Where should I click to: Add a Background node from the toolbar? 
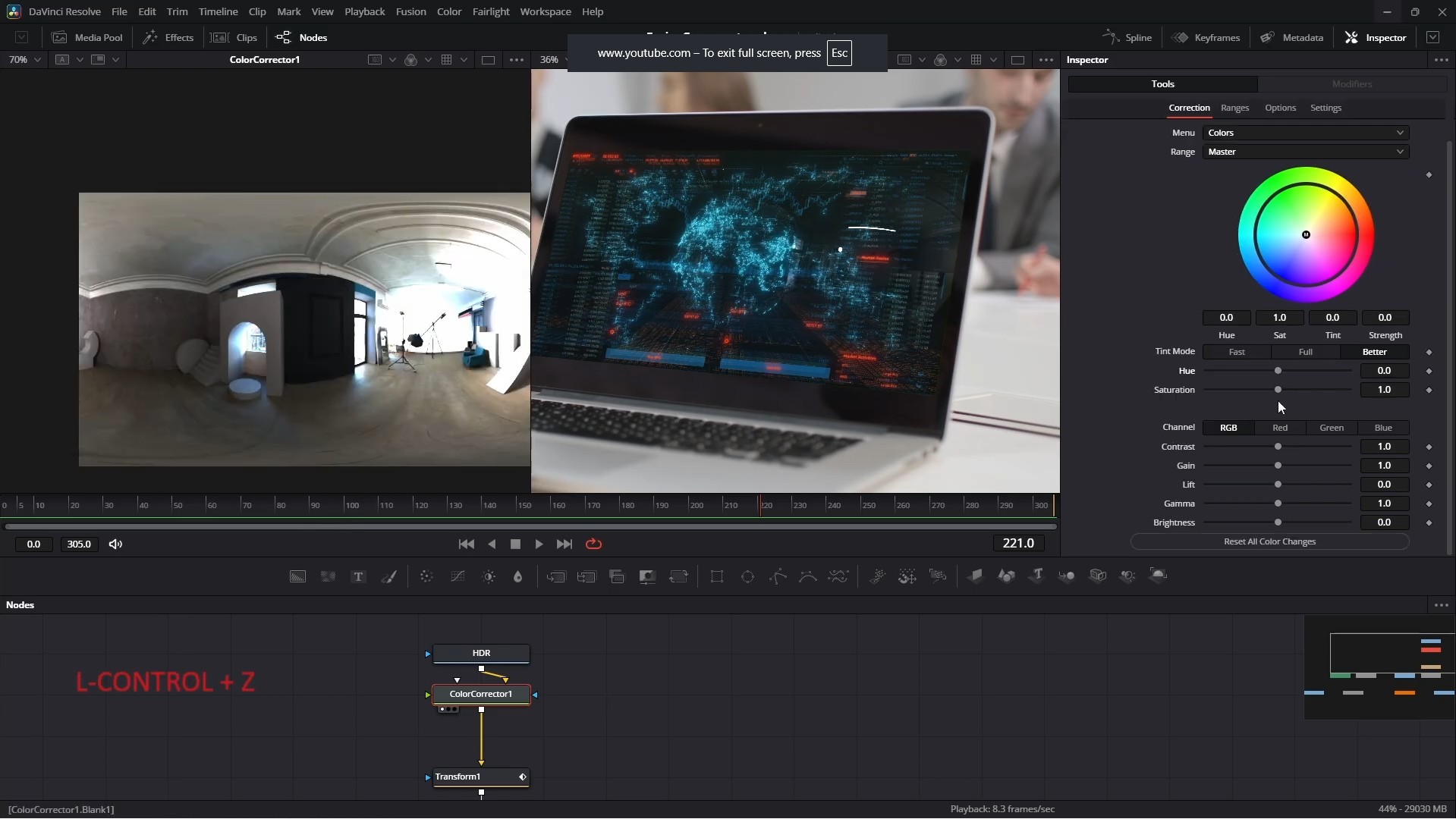point(297,576)
